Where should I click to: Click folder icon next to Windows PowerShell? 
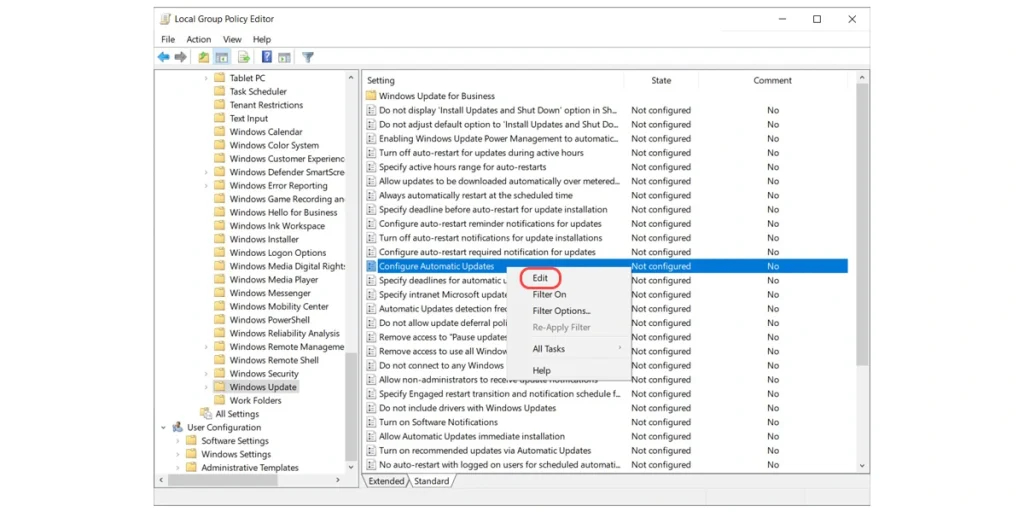[x=219, y=320]
